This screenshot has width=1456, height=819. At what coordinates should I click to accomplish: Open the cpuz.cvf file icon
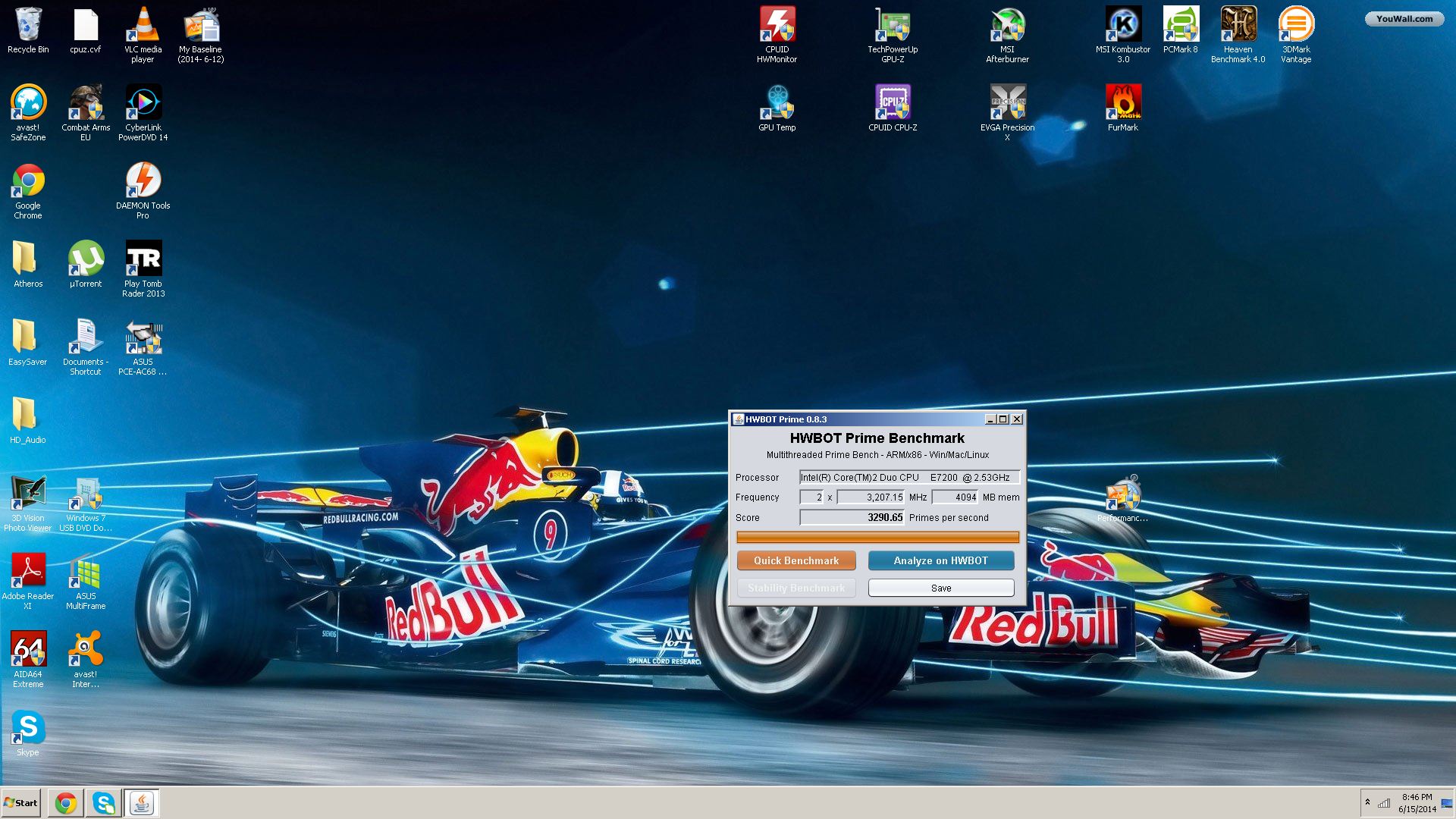[x=86, y=30]
